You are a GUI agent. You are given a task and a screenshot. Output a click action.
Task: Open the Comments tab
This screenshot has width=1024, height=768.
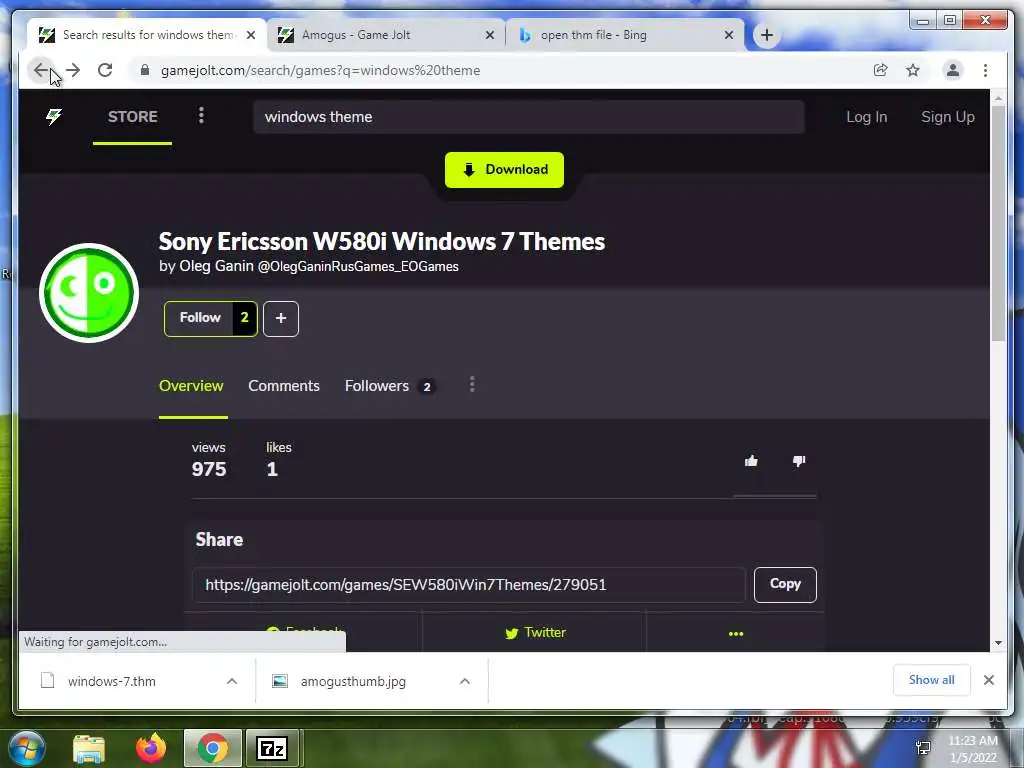pos(284,386)
